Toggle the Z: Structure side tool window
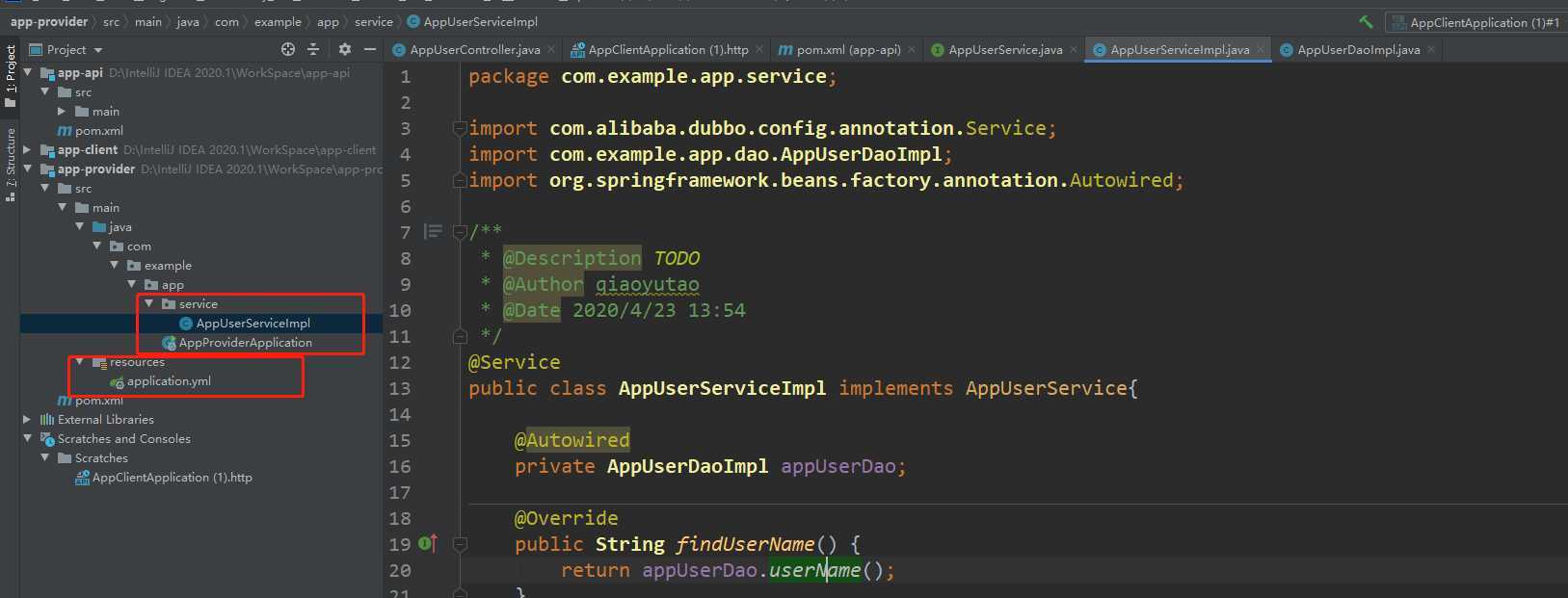The image size is (1568, 598). click(11, 164)
